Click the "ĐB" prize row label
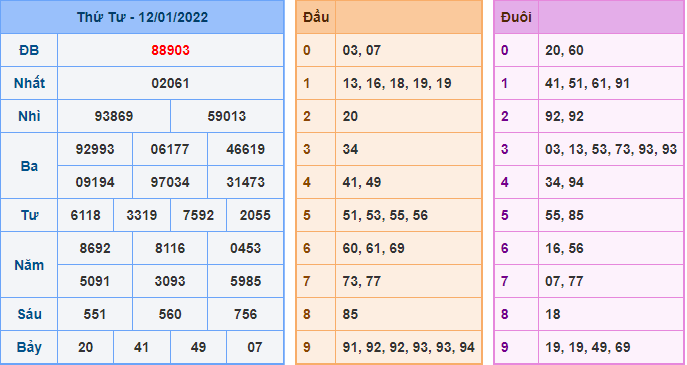Image resolution: width=687 pixels, height=365 pixels. tap(29, 50)
